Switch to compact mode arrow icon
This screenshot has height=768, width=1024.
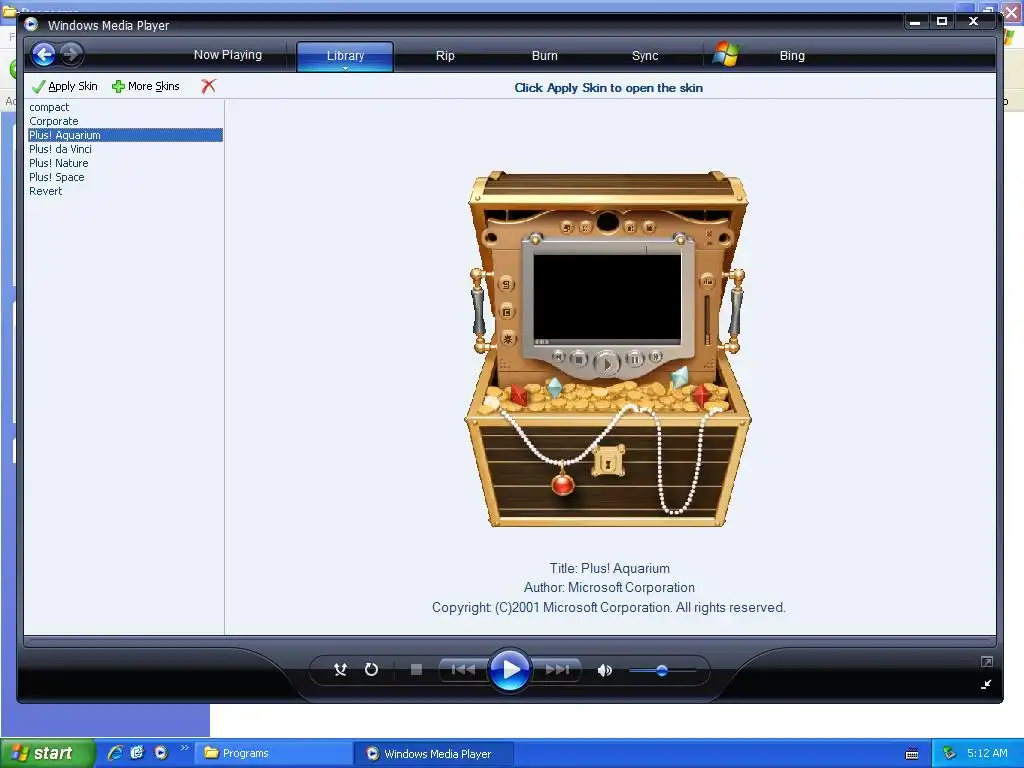pos(986,684)
